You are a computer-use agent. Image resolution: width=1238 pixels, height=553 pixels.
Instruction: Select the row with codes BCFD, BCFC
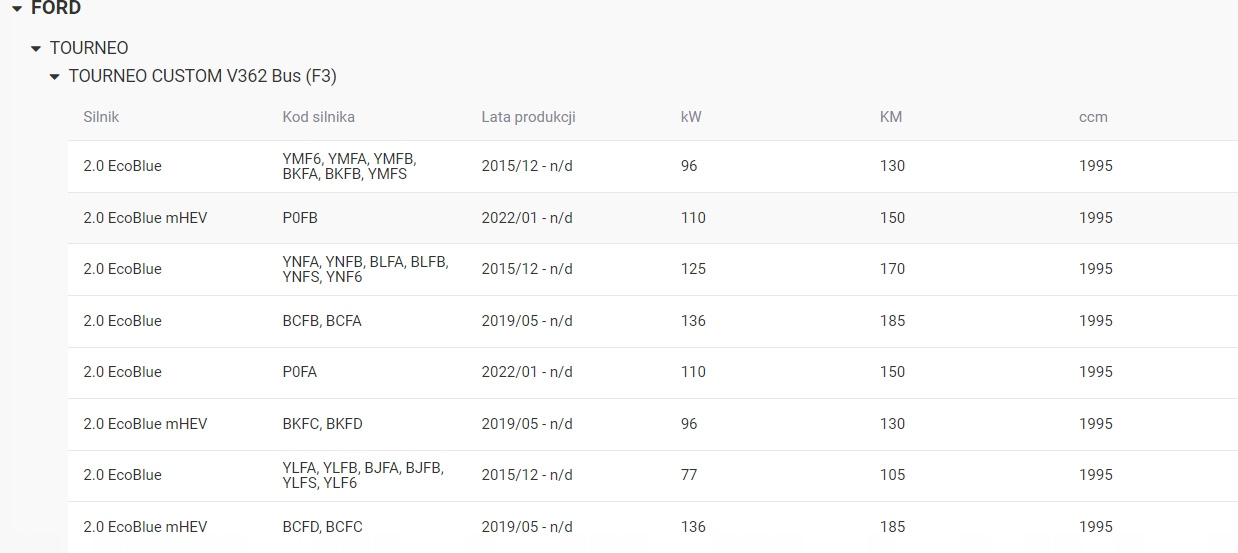coord(322,527)
